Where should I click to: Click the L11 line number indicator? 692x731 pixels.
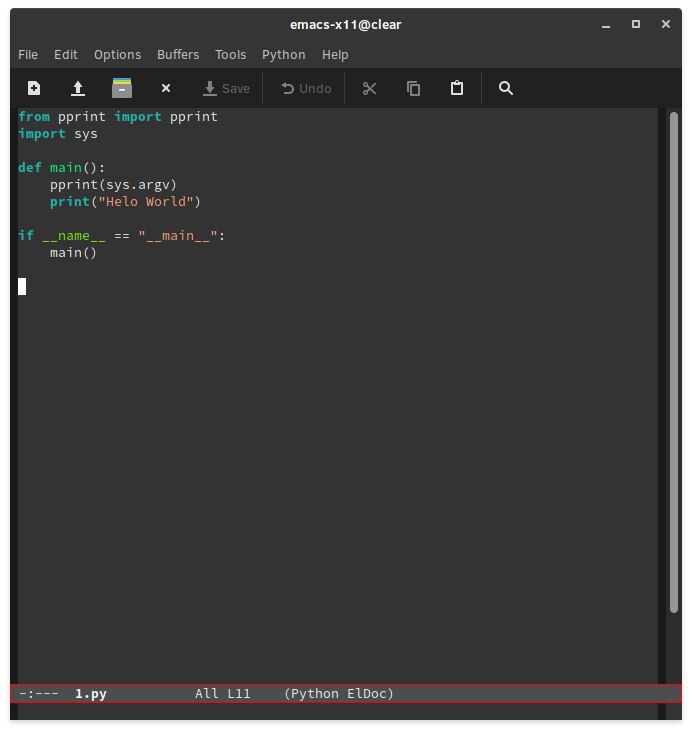[239, 694]
